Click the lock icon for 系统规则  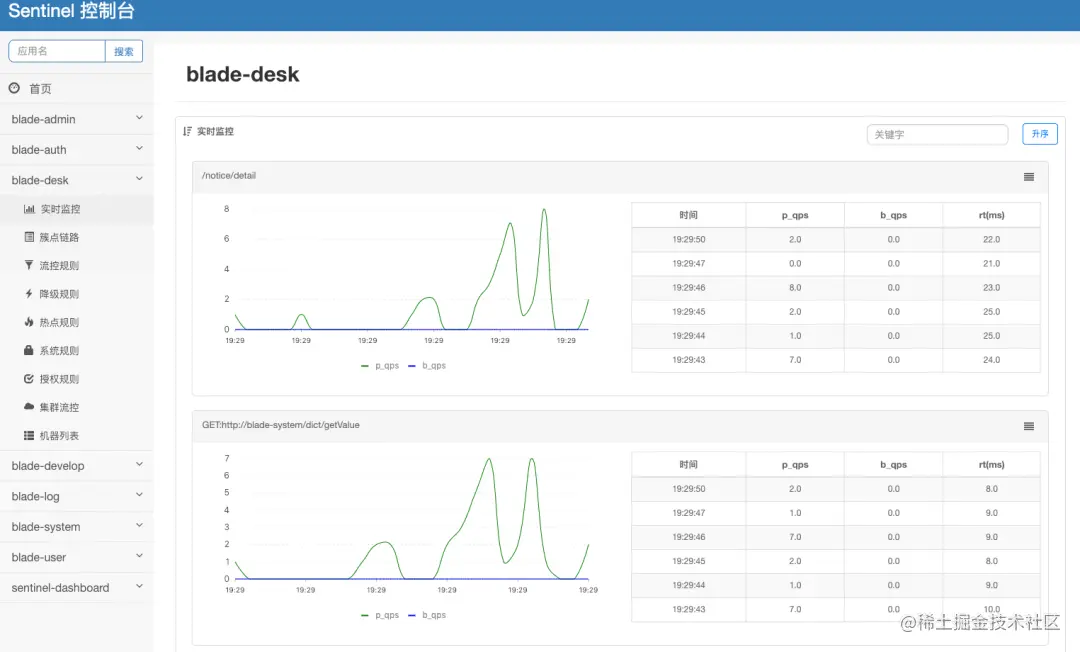(x=29, y=350)
